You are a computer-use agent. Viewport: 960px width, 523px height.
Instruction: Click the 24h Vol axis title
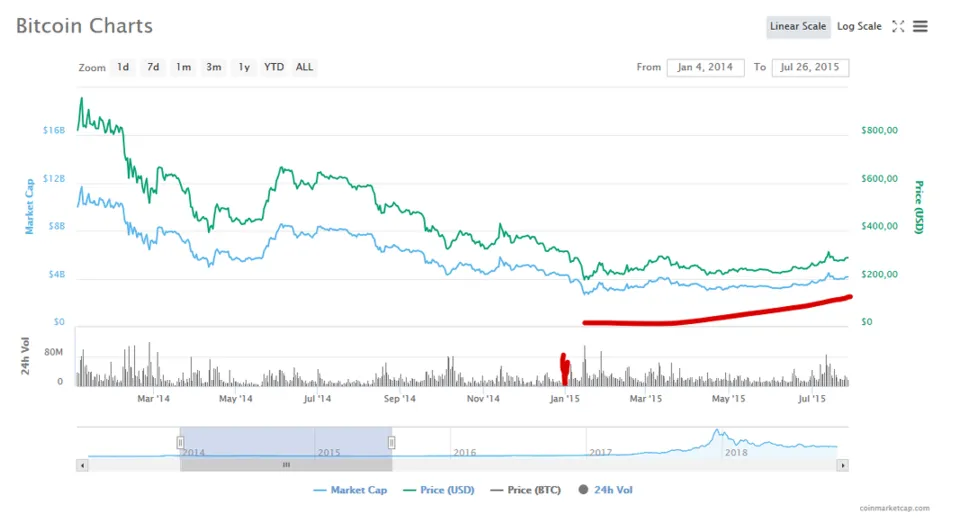click(x=25, y=356)
